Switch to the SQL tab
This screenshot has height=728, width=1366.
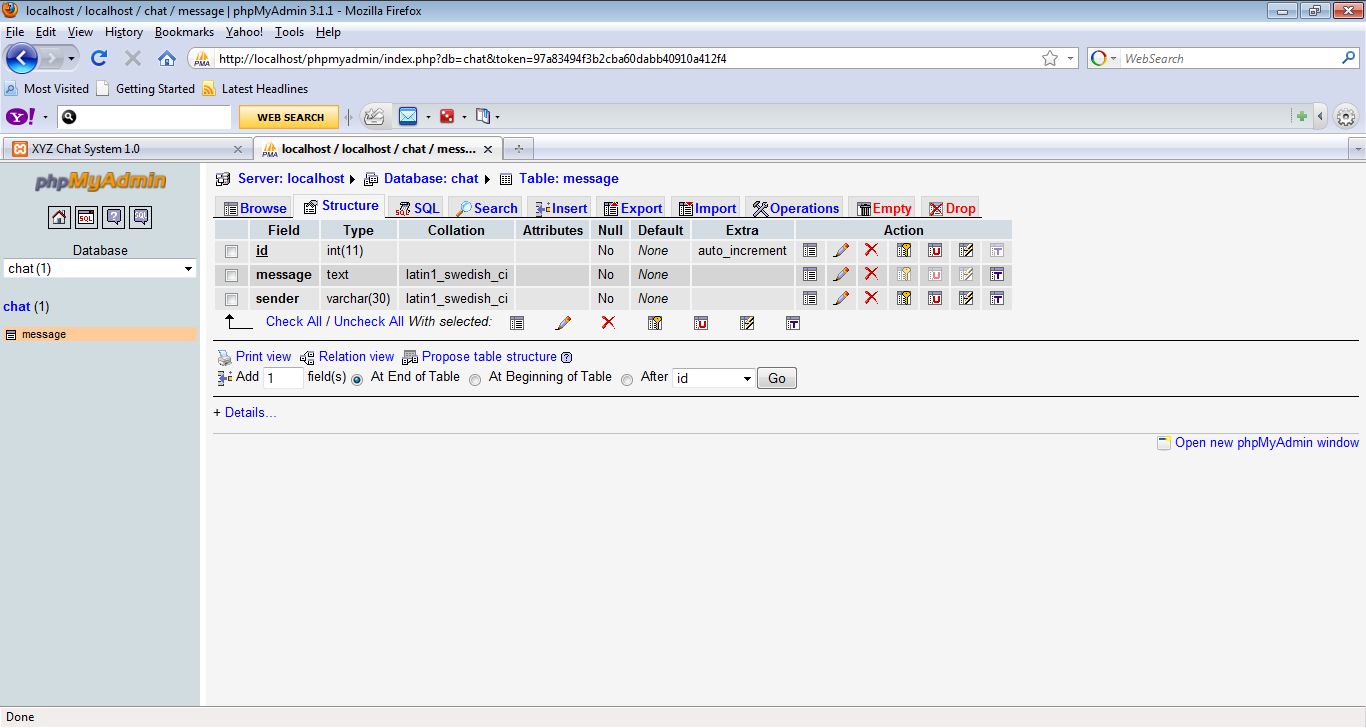click(x=416, y=207)
